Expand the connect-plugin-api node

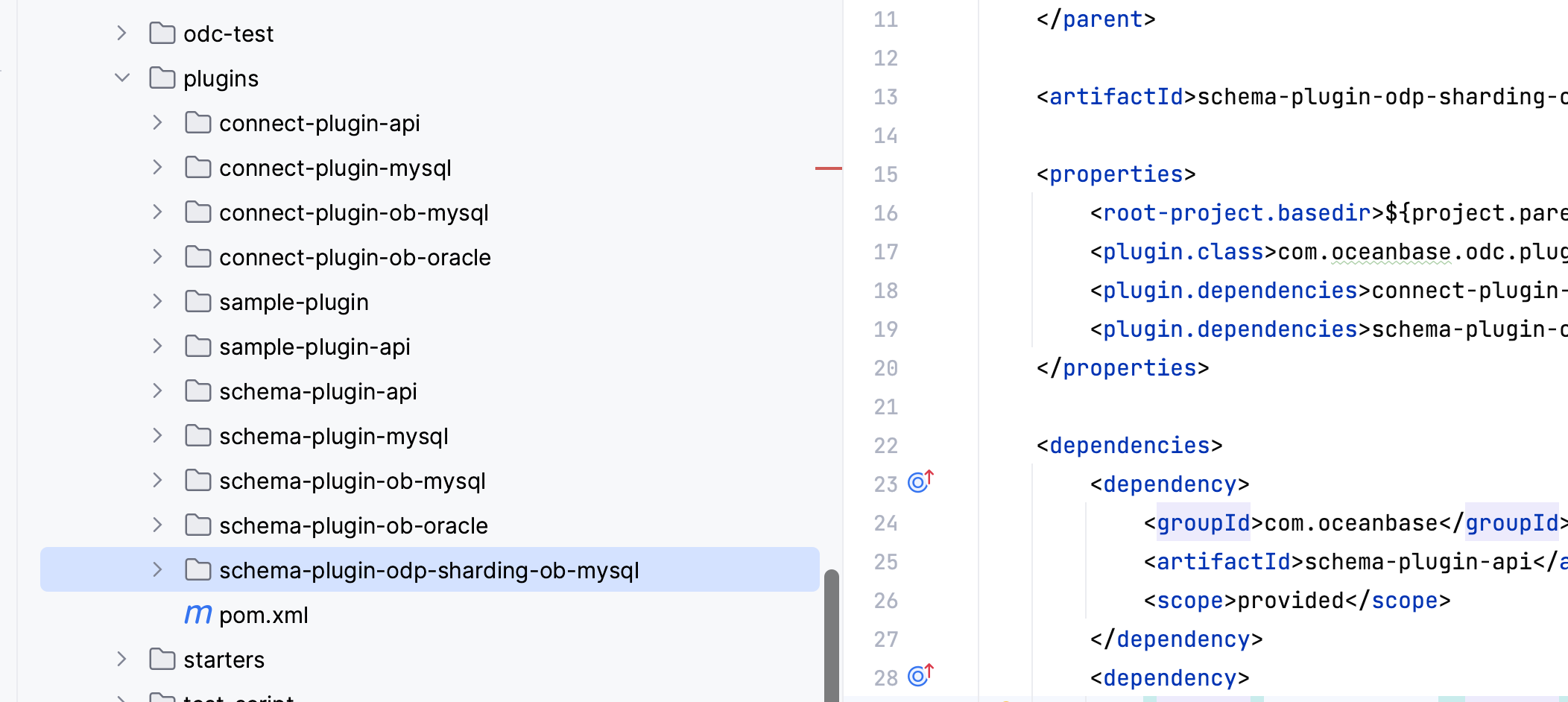click(x=157, y=123)
